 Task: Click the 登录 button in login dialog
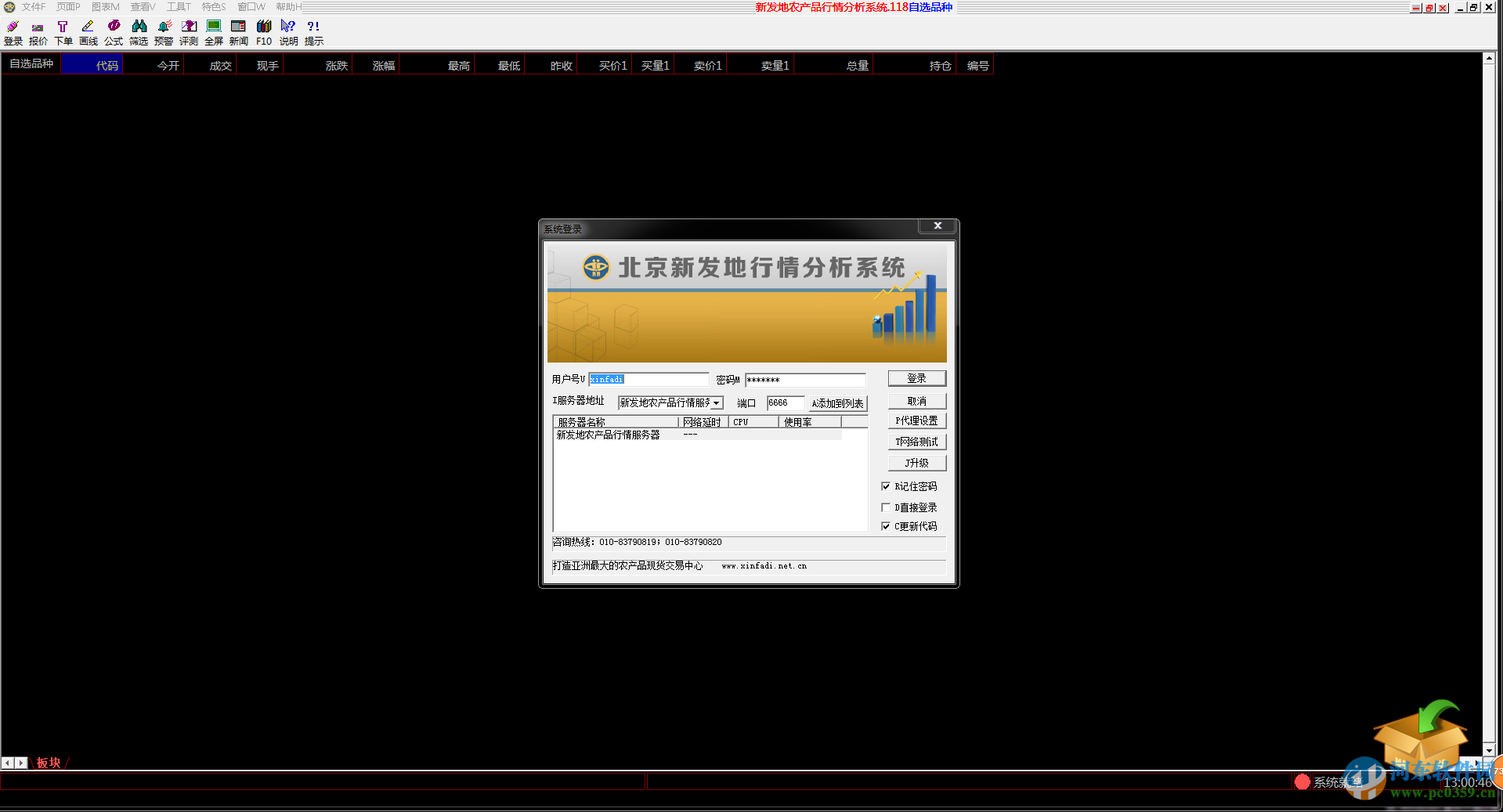point(916,378)
